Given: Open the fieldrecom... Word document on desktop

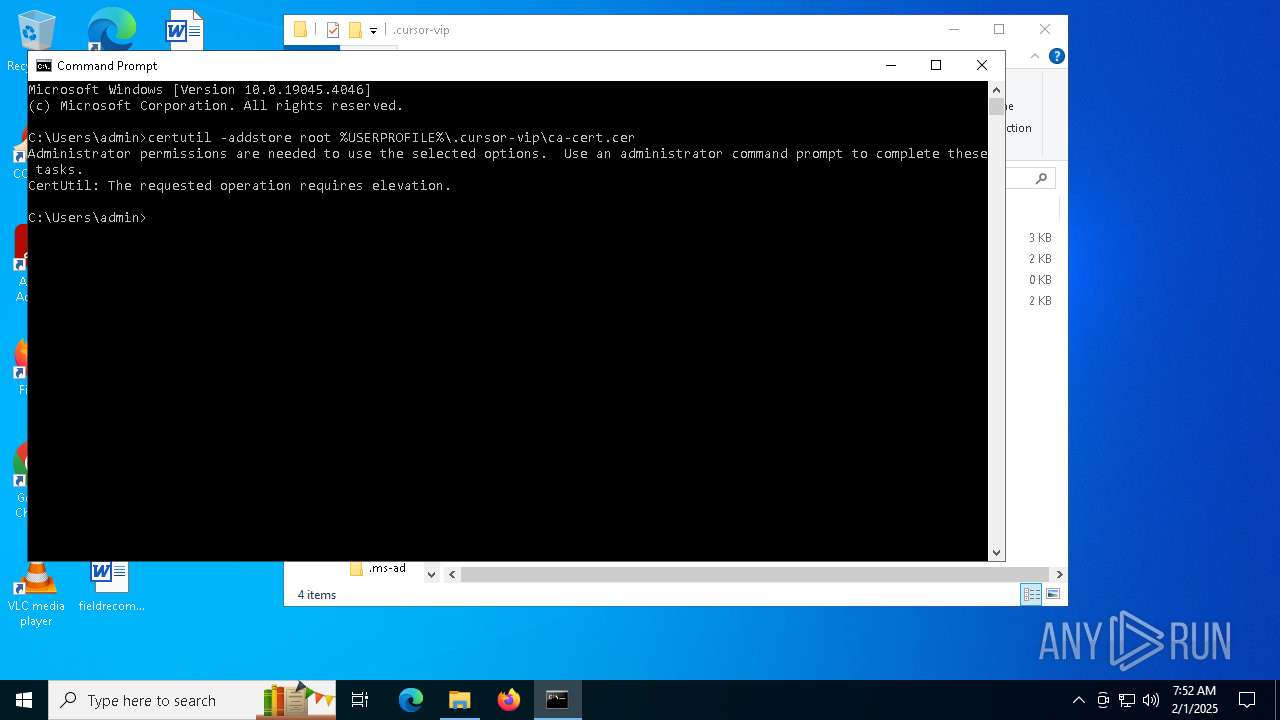Looking at the screenshot, I should click(x=111, y=587).
